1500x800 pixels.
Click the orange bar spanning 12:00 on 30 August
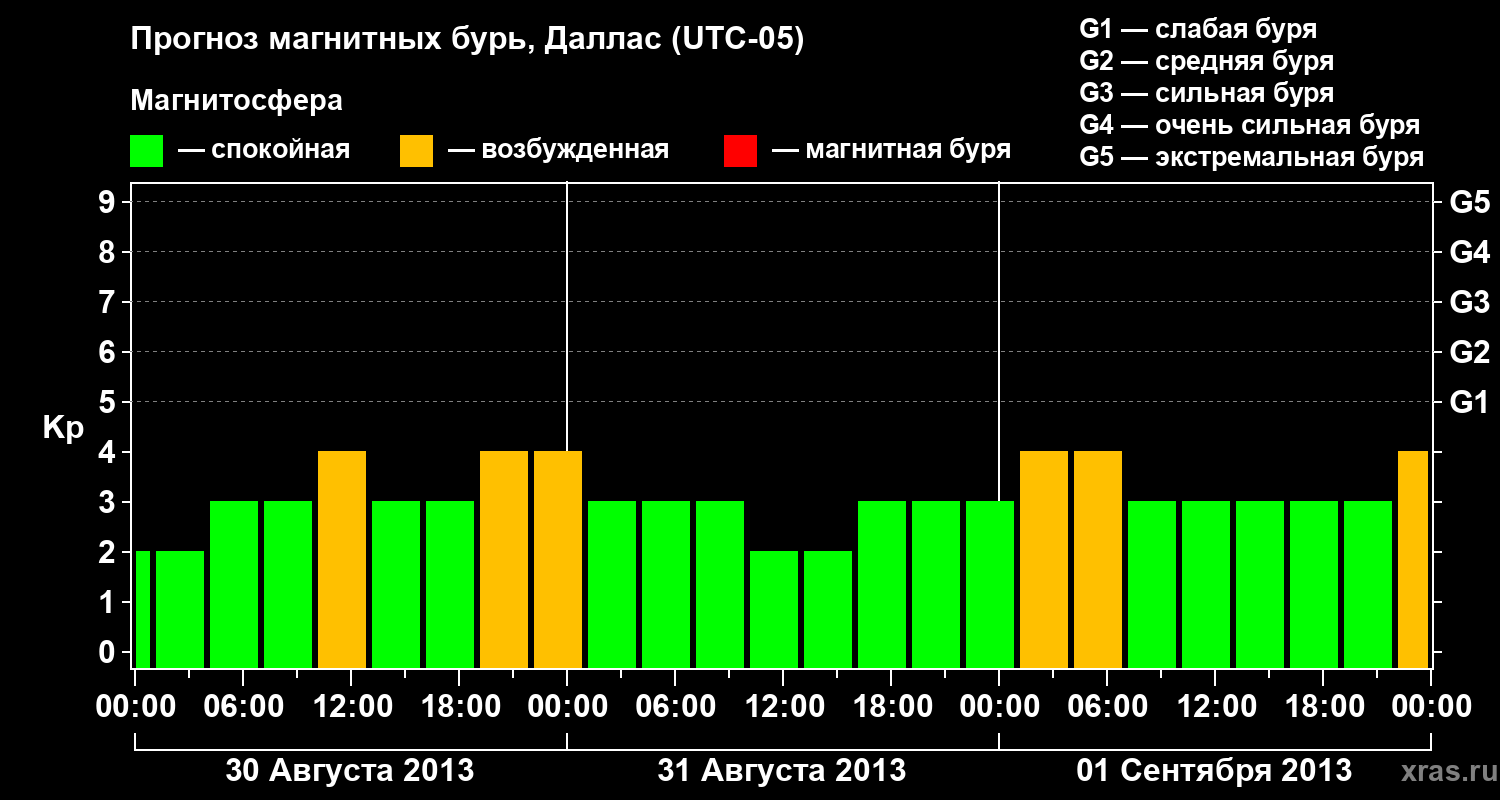click(342, 559)
